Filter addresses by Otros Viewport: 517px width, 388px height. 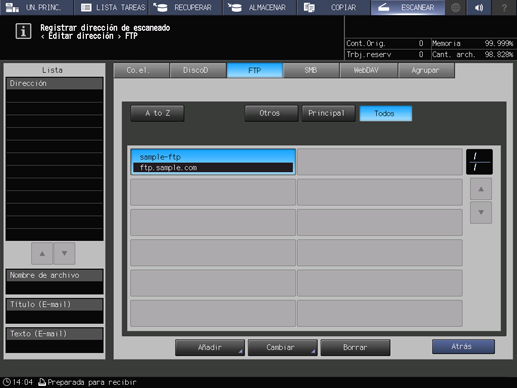pyautogui.click(x=271, y=113)
